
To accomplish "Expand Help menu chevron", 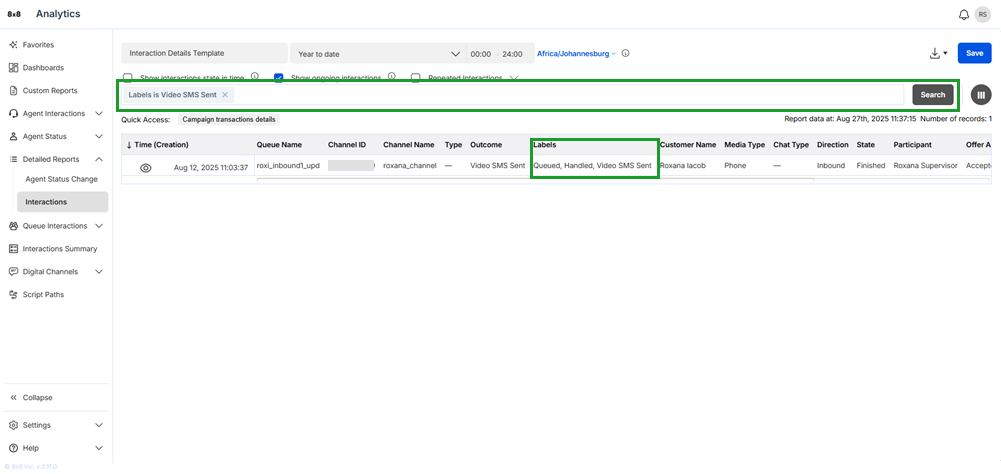I will pos(99,448).
